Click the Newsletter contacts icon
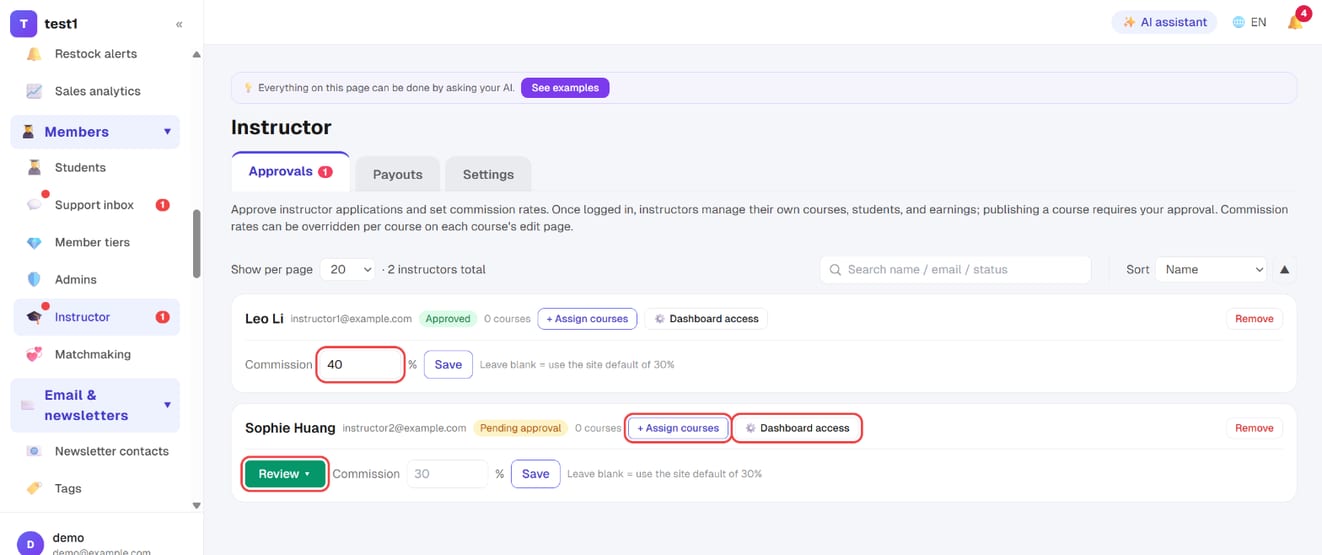The image size is (1322, 555). pos(34,451)
